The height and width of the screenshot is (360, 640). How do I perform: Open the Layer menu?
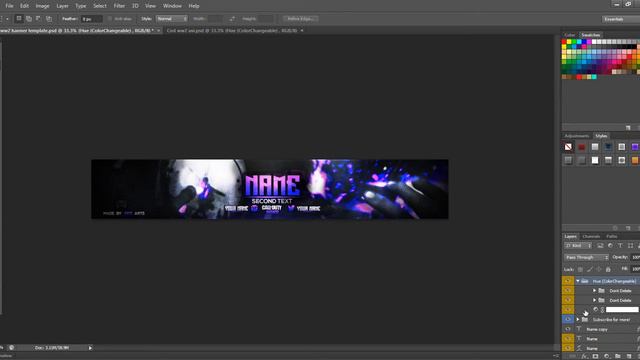coord(62,6)
